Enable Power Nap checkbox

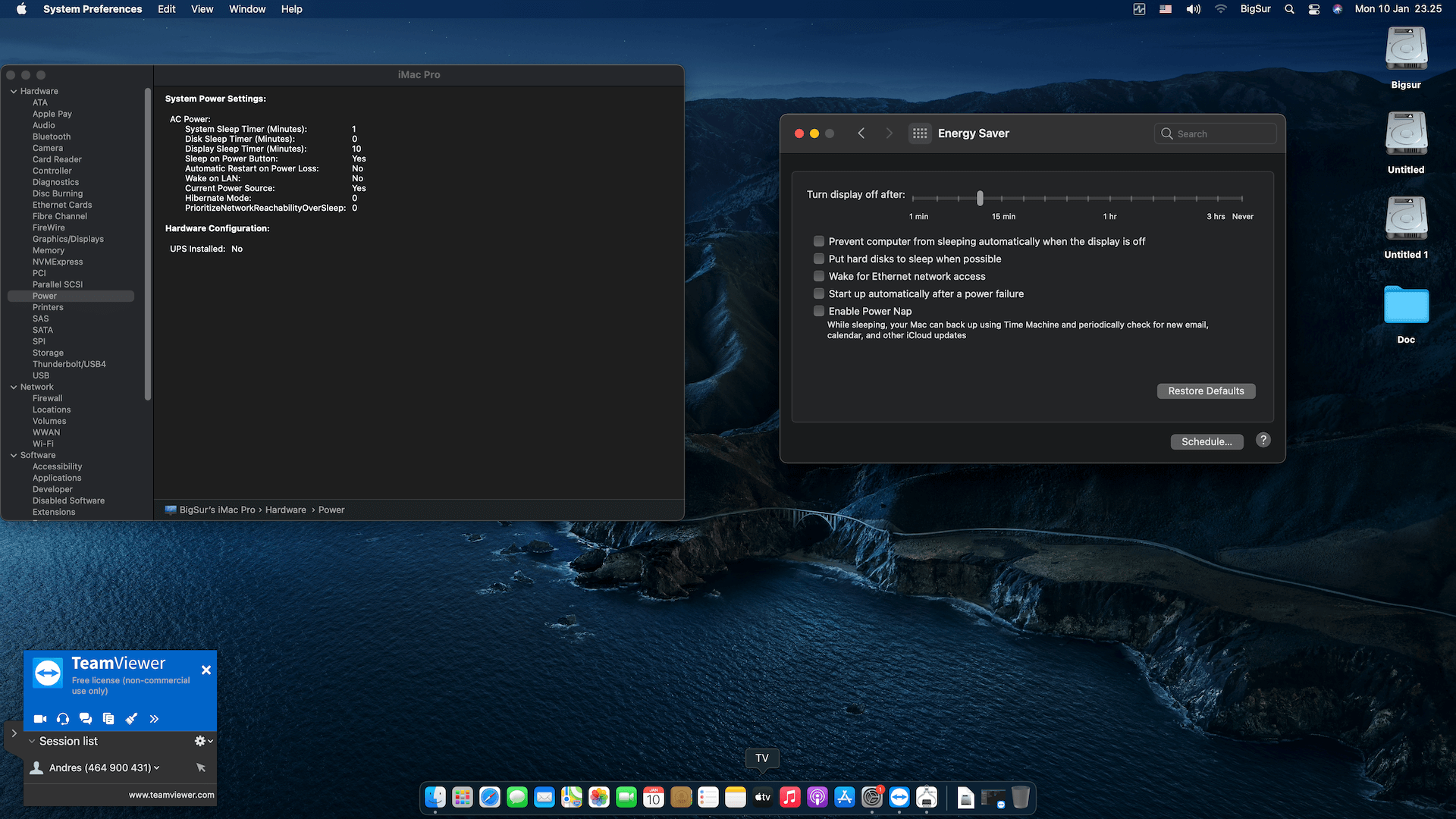pyautogui.click(x=819, y=311)
